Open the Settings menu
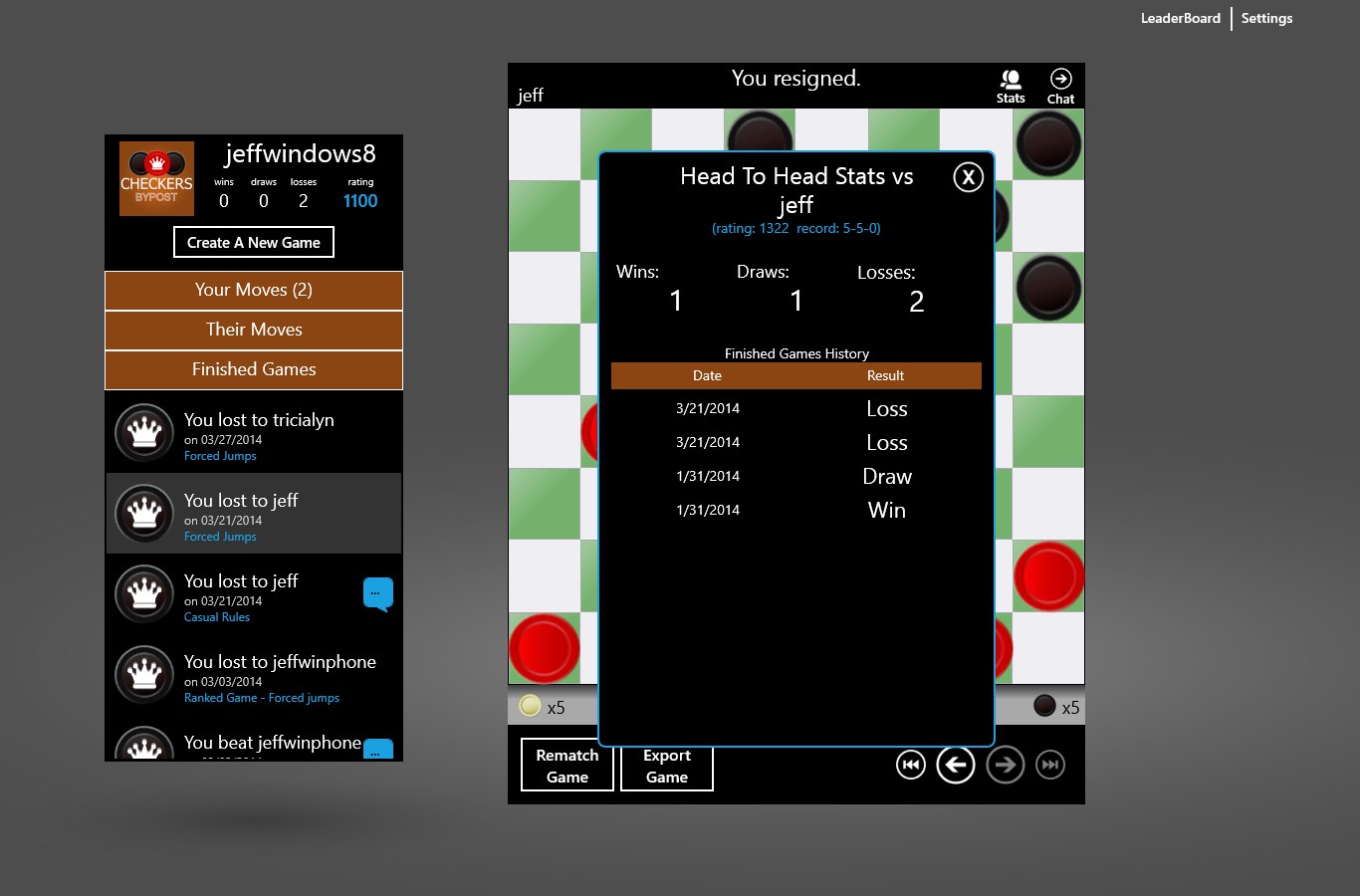This screenshot has height=896, width=1360. pyautogui.click(x=1266, y=18)
